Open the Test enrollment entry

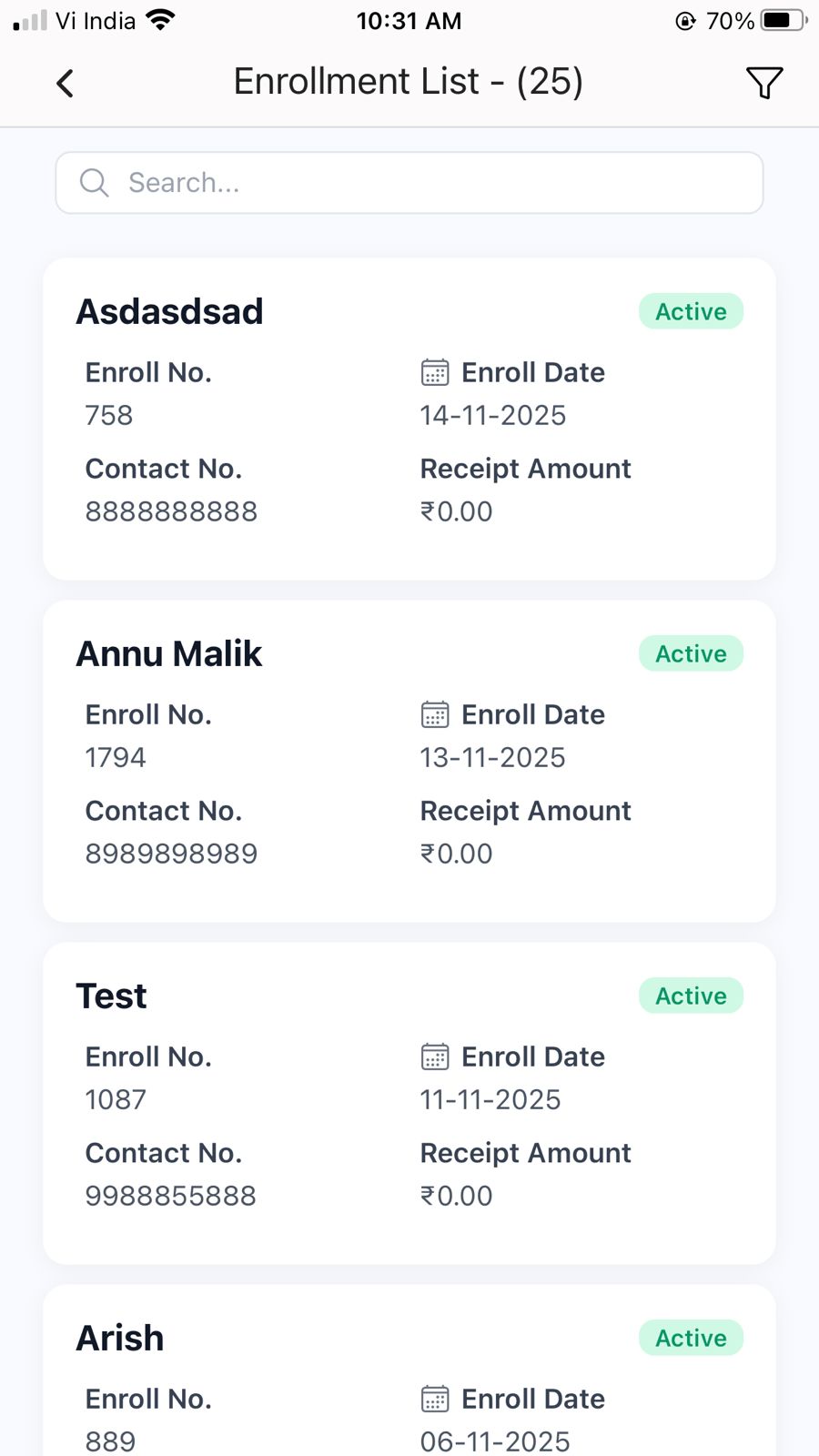111,996
